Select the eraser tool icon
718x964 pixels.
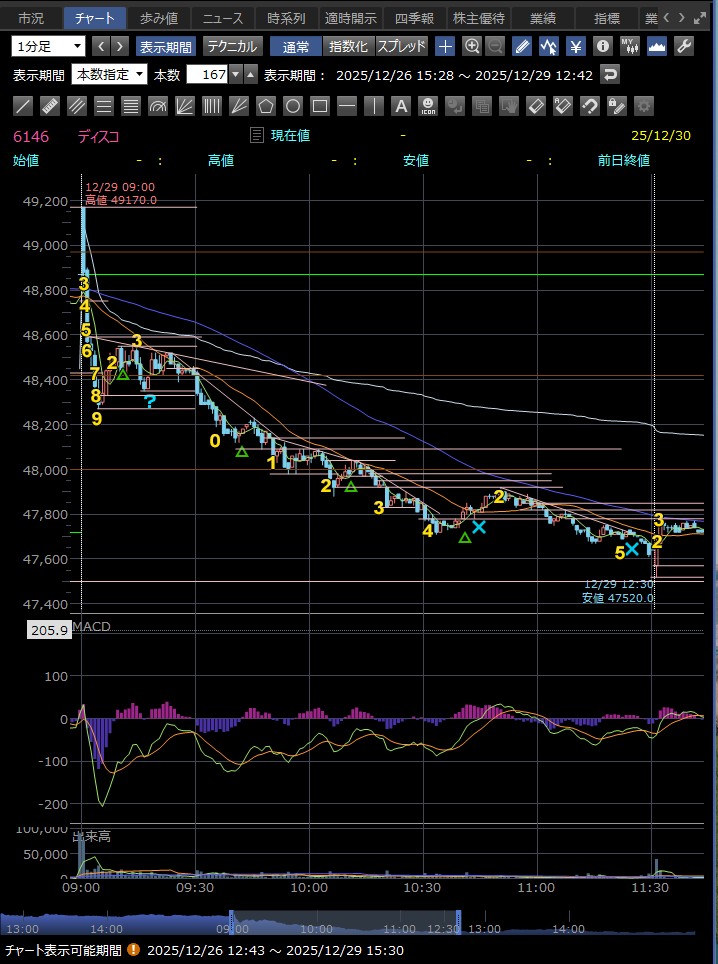(x=536, y=105)
